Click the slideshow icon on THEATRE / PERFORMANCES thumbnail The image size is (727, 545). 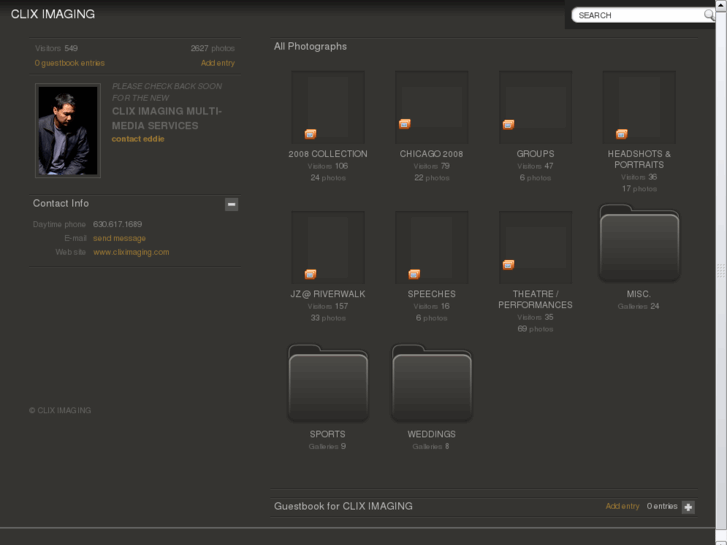point(509,264)
